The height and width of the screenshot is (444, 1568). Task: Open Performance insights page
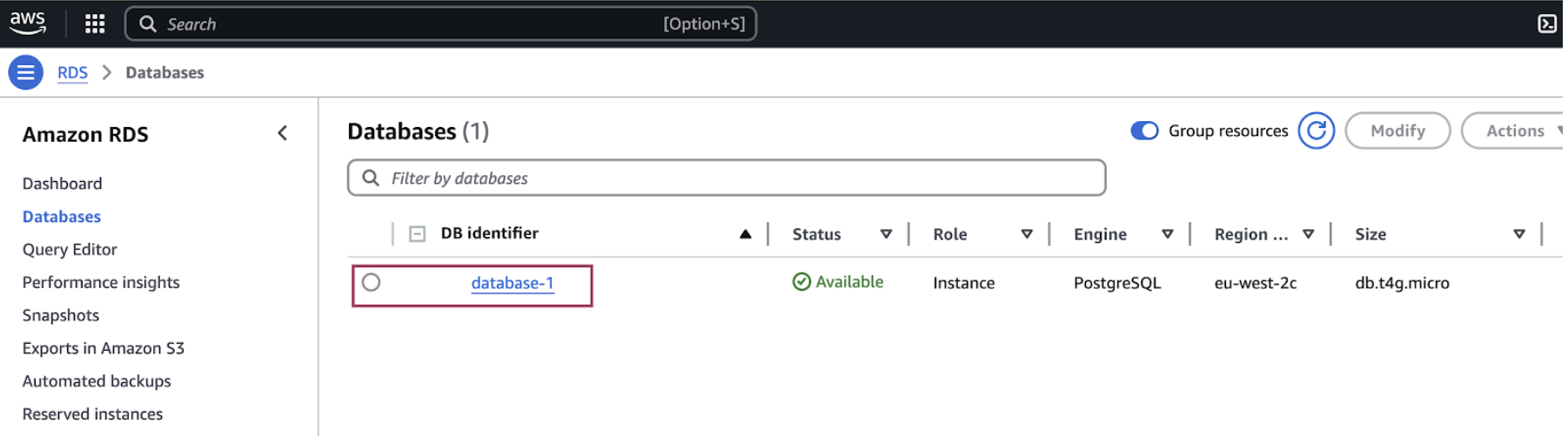101,283
